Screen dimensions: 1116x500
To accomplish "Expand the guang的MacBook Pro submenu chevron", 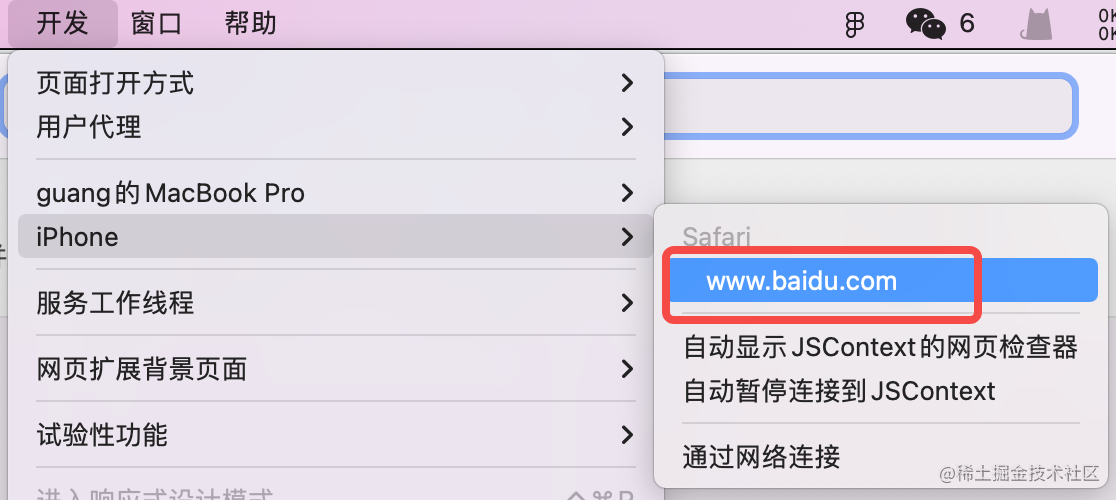I will tap(627, 193).
